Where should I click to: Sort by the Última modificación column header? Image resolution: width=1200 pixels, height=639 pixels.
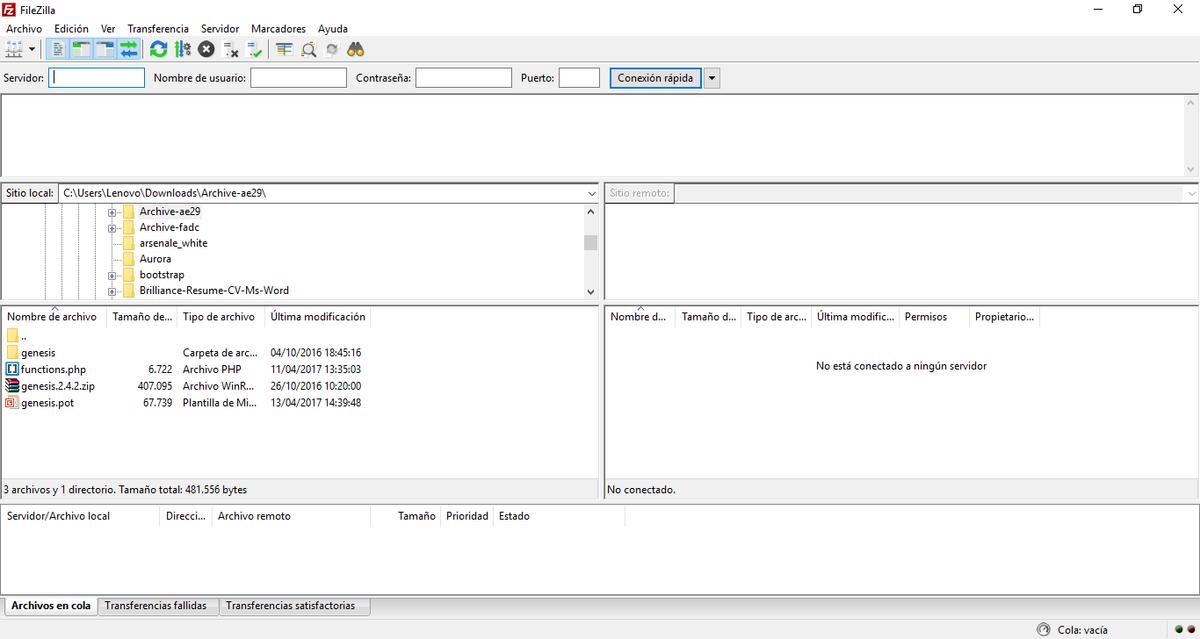click(318, 317)
